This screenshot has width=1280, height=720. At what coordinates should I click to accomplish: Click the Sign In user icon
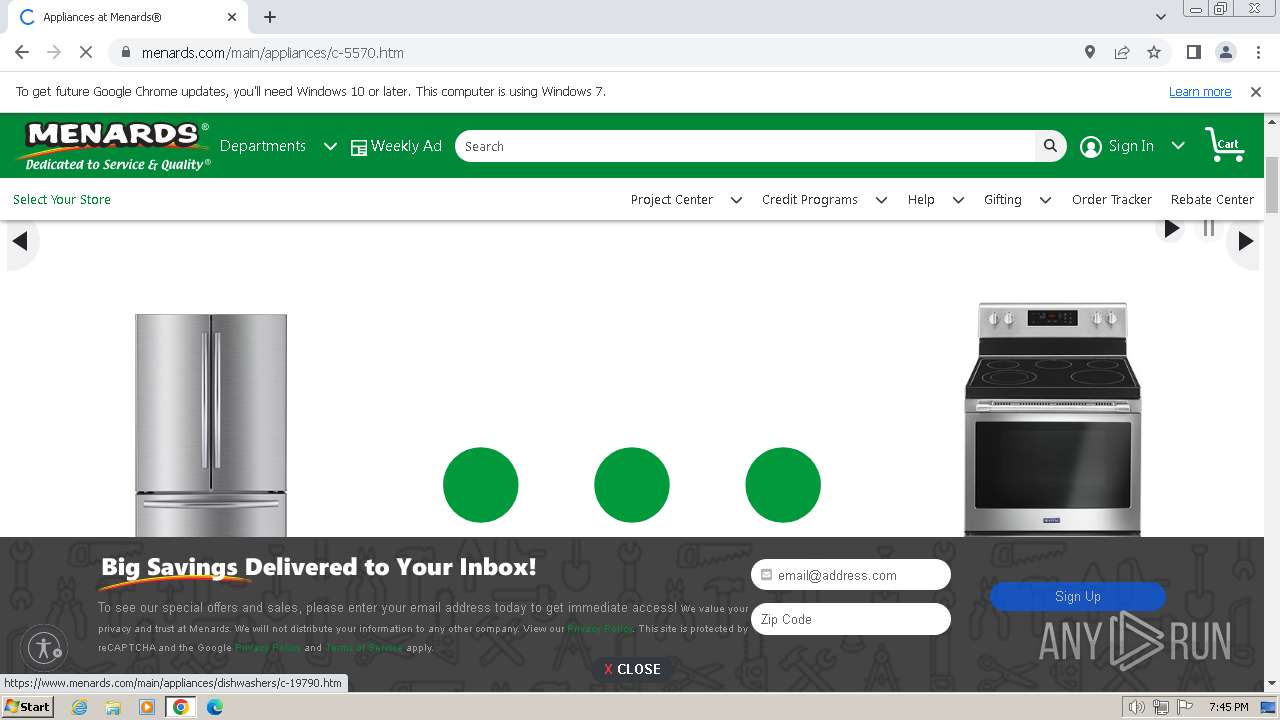pos(1091,147)
